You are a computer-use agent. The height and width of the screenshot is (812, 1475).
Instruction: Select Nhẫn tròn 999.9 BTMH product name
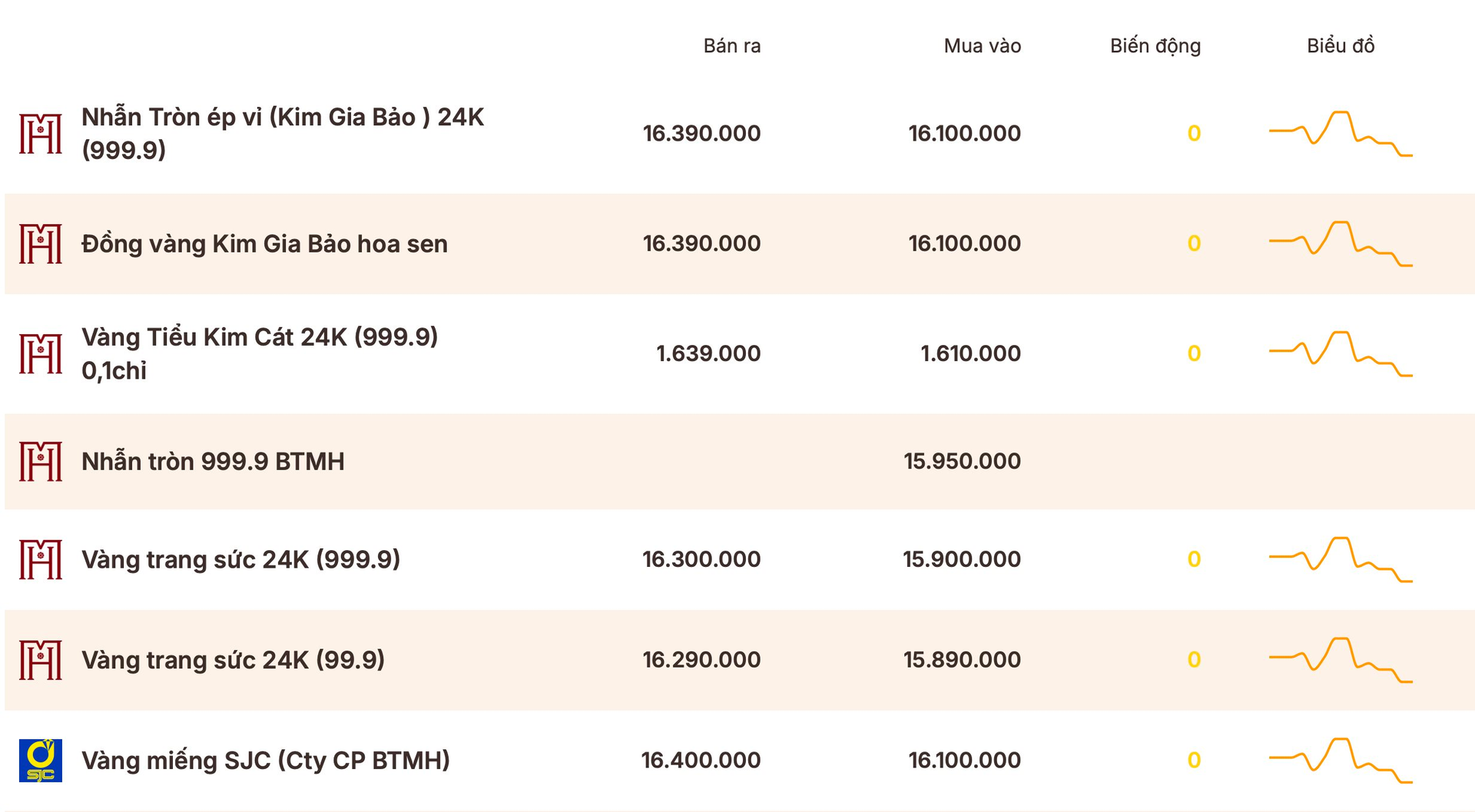tap(213, 461)
